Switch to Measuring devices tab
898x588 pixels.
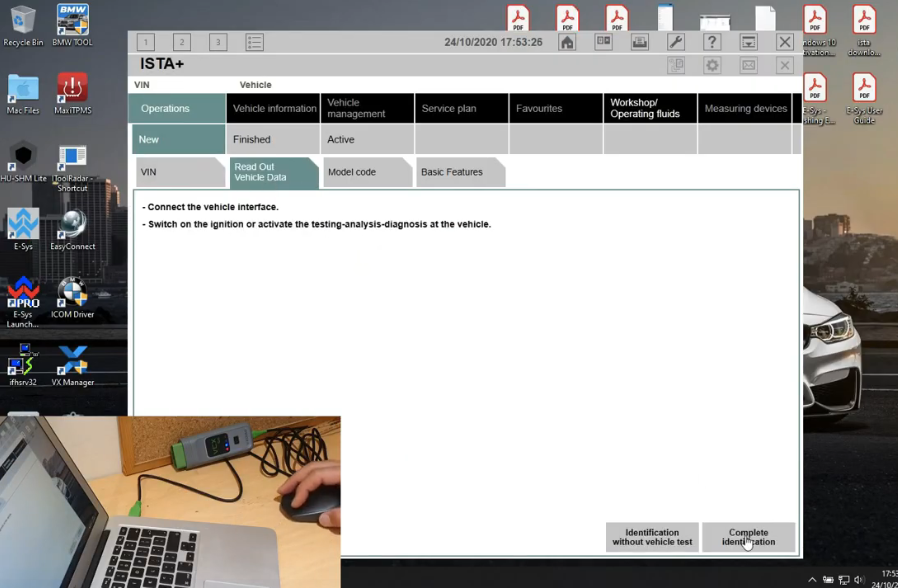744,108
